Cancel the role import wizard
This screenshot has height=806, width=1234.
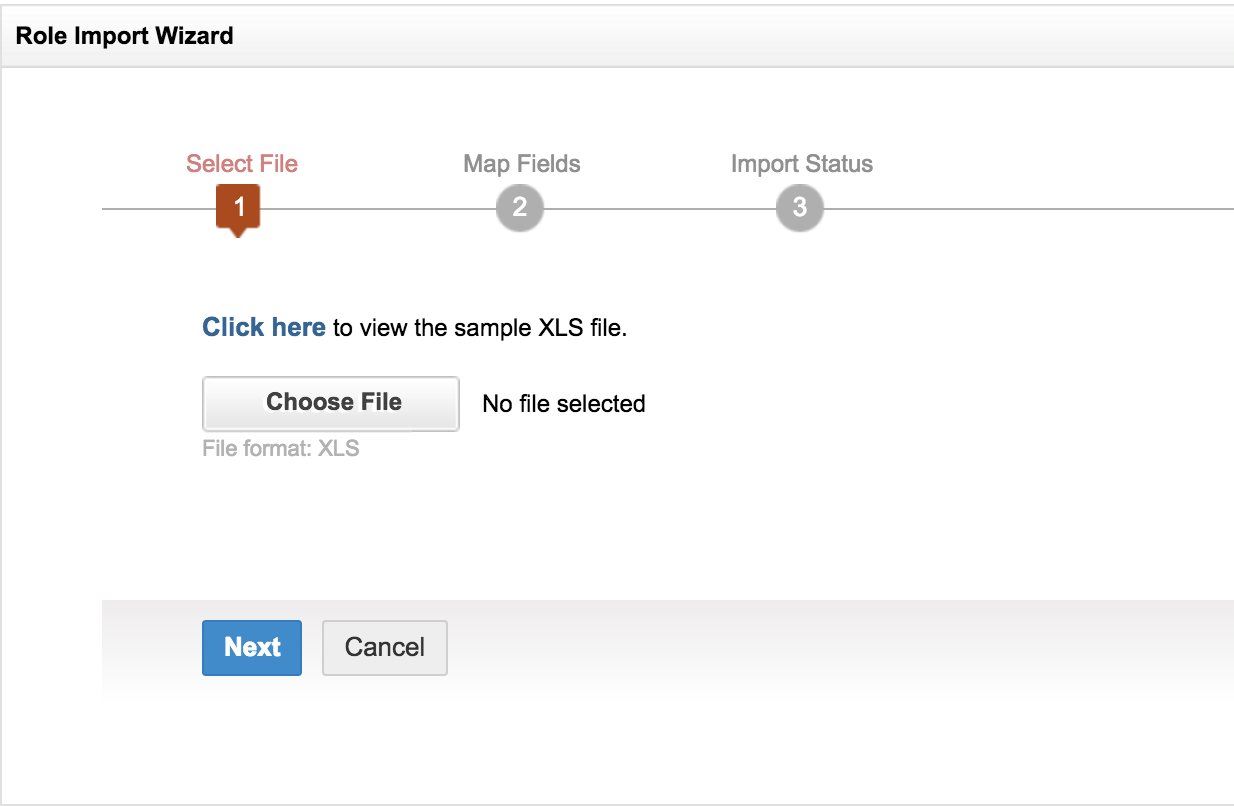pyautogui.click(x=384, y=647)
